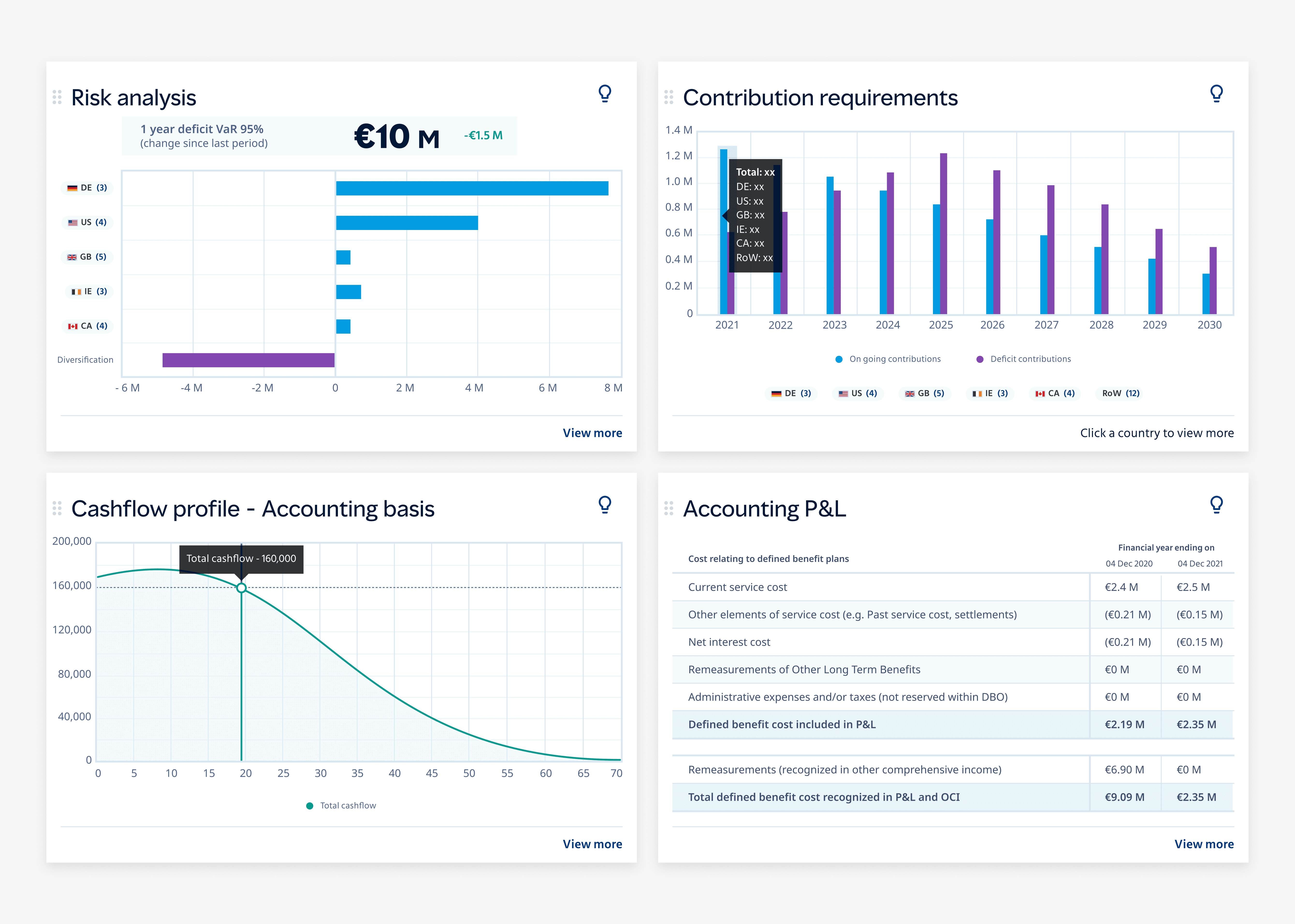Open the Accounting P&L lightbulb insight
The height and width of the screenshot is (924, 1295).
tap(1216, 505)
